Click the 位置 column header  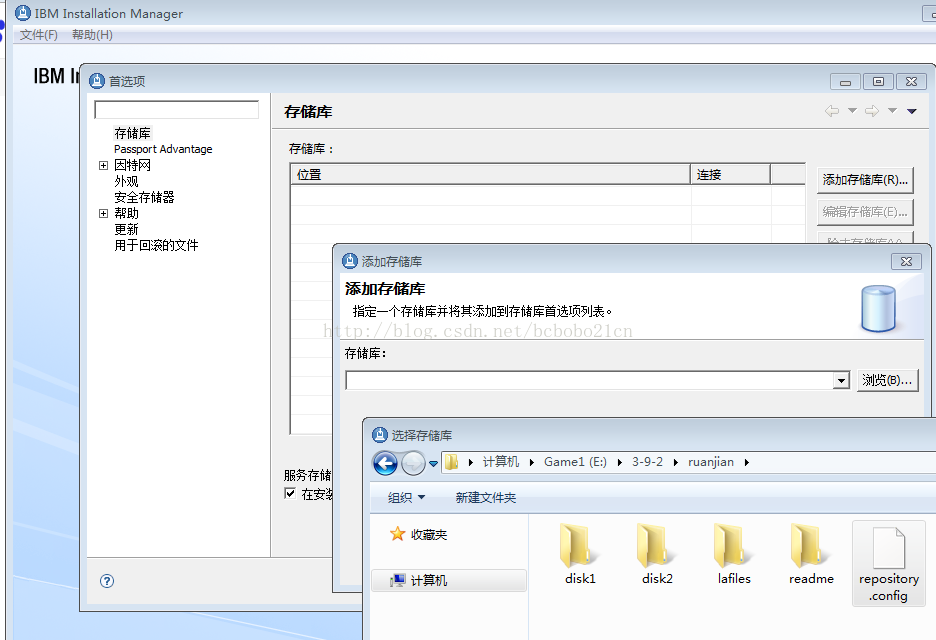pyautogui.click(x=490, y=174)
